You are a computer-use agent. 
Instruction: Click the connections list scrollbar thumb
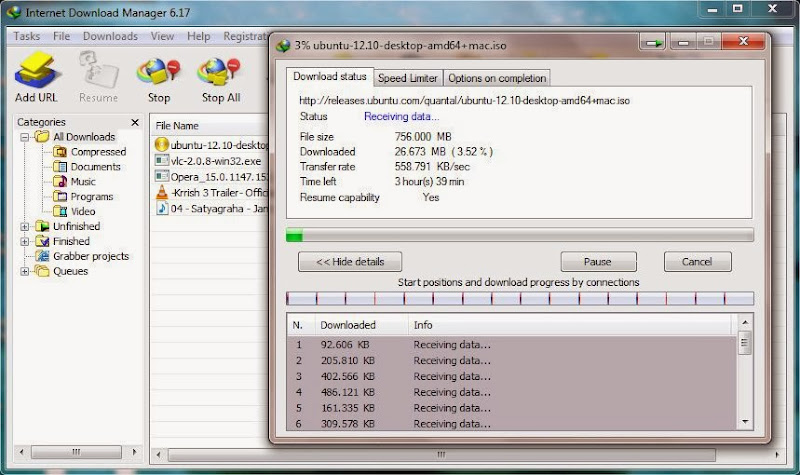[745, 343]
